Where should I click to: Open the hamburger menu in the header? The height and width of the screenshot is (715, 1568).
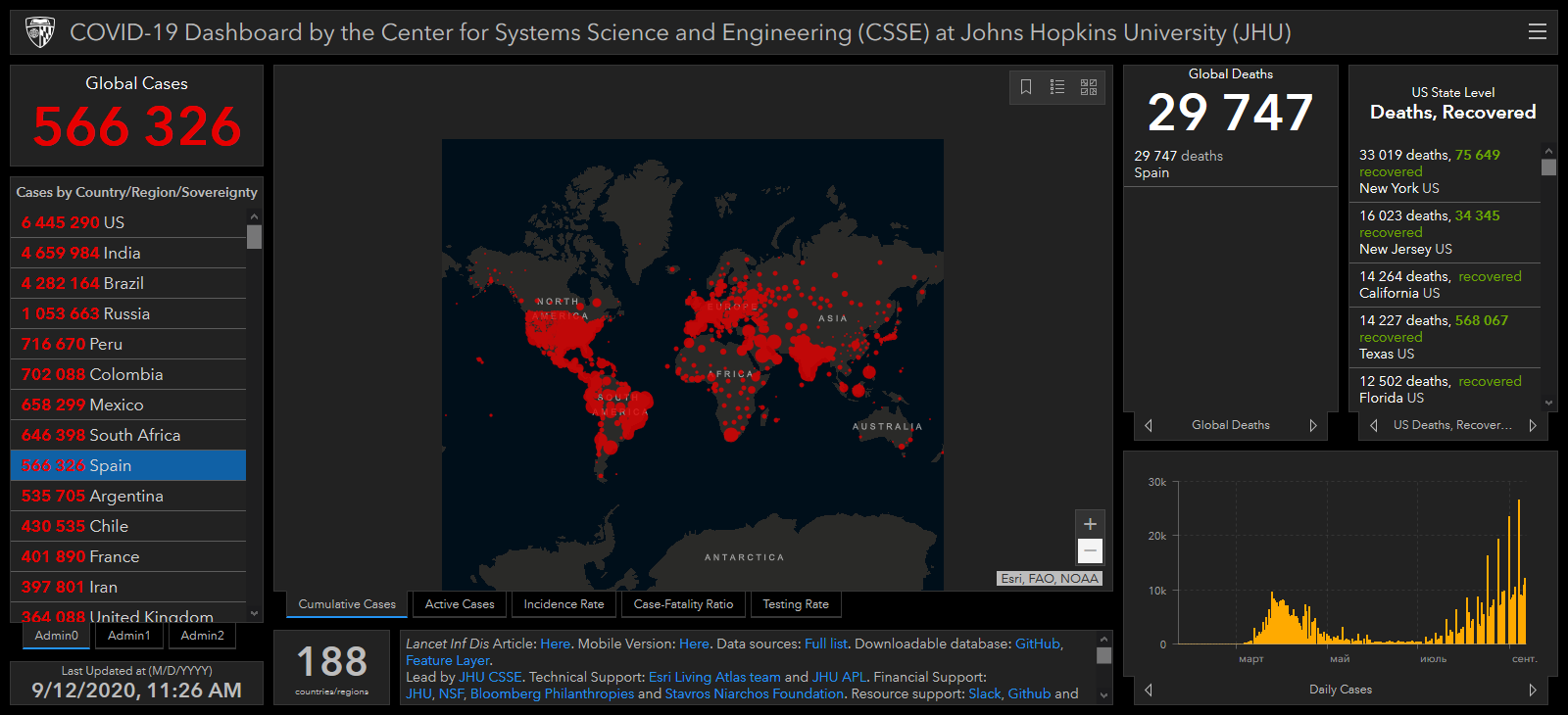pos(1538,31)
